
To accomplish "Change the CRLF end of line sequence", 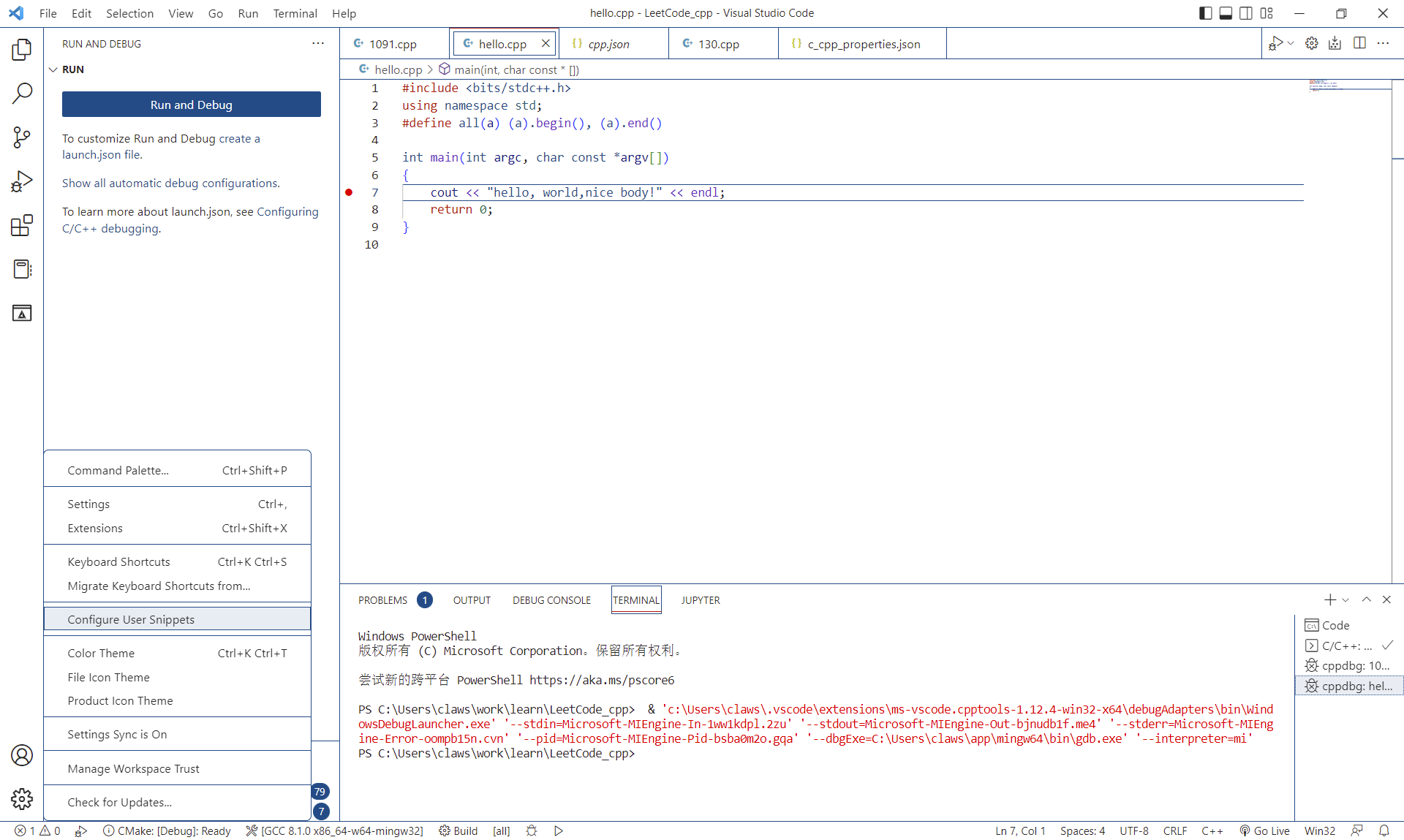I will pyautogui.click(x=1175, y=830).
